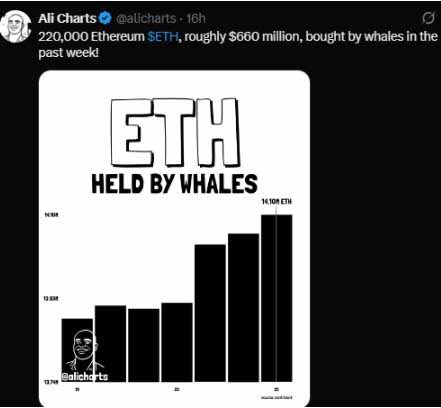The width and height of the screenshot is (441, 408).
Task: Open Ali Charts profile avatar
Action: pyautogui.click(x=15, y=26)
